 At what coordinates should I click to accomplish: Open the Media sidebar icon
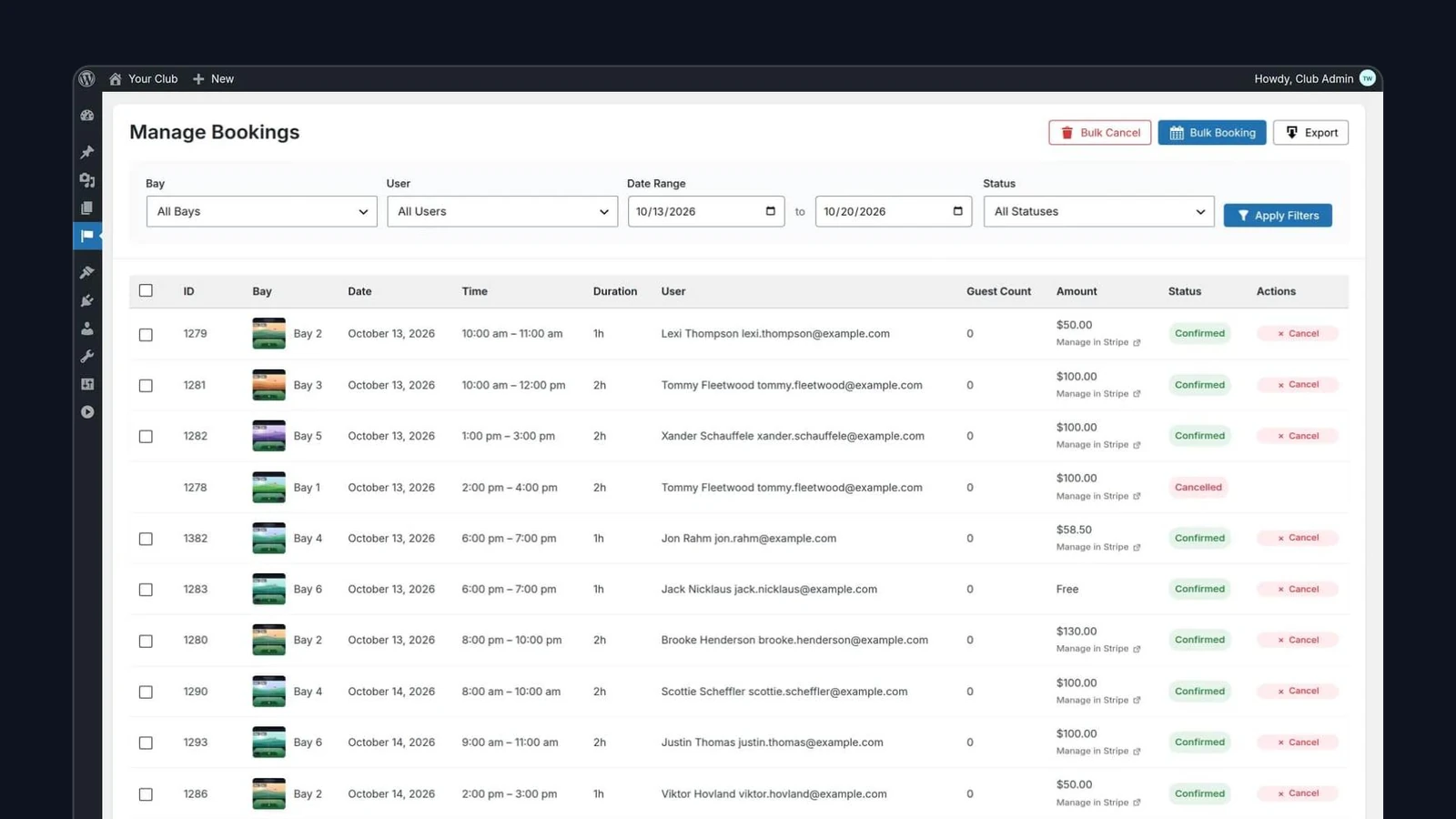87,180
